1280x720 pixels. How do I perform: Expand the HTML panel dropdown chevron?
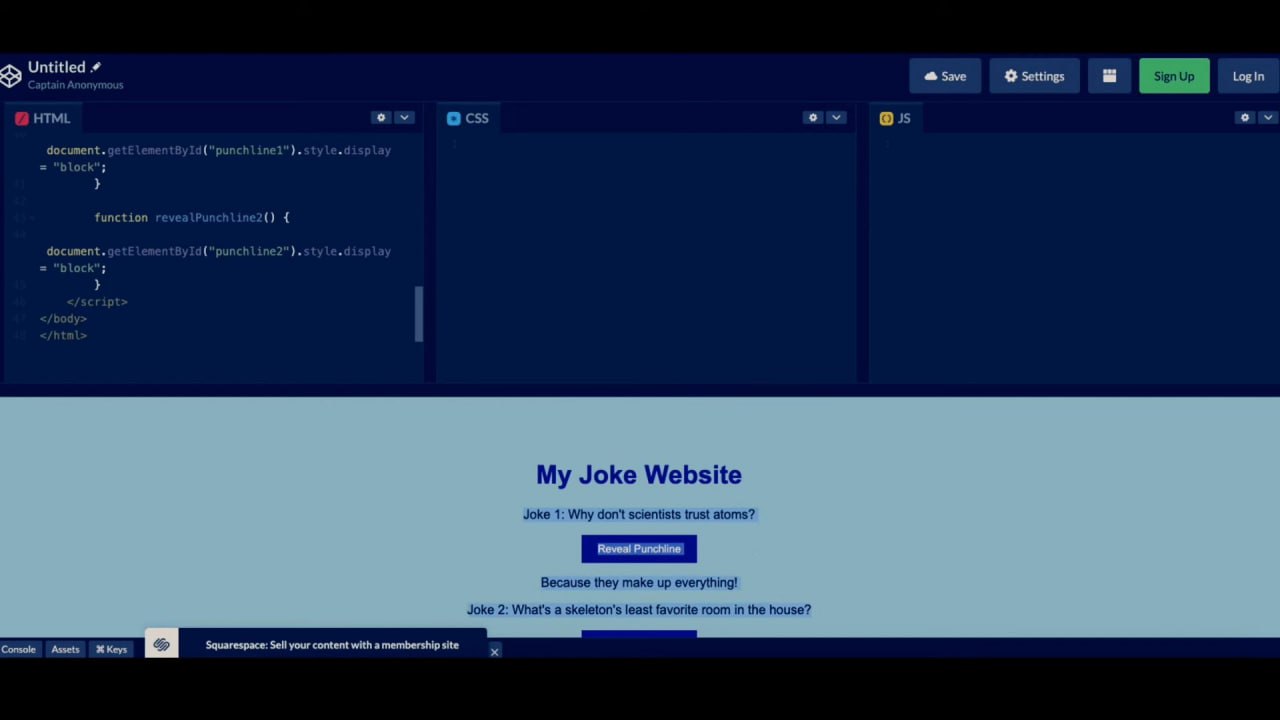click(x=404, y=118)
